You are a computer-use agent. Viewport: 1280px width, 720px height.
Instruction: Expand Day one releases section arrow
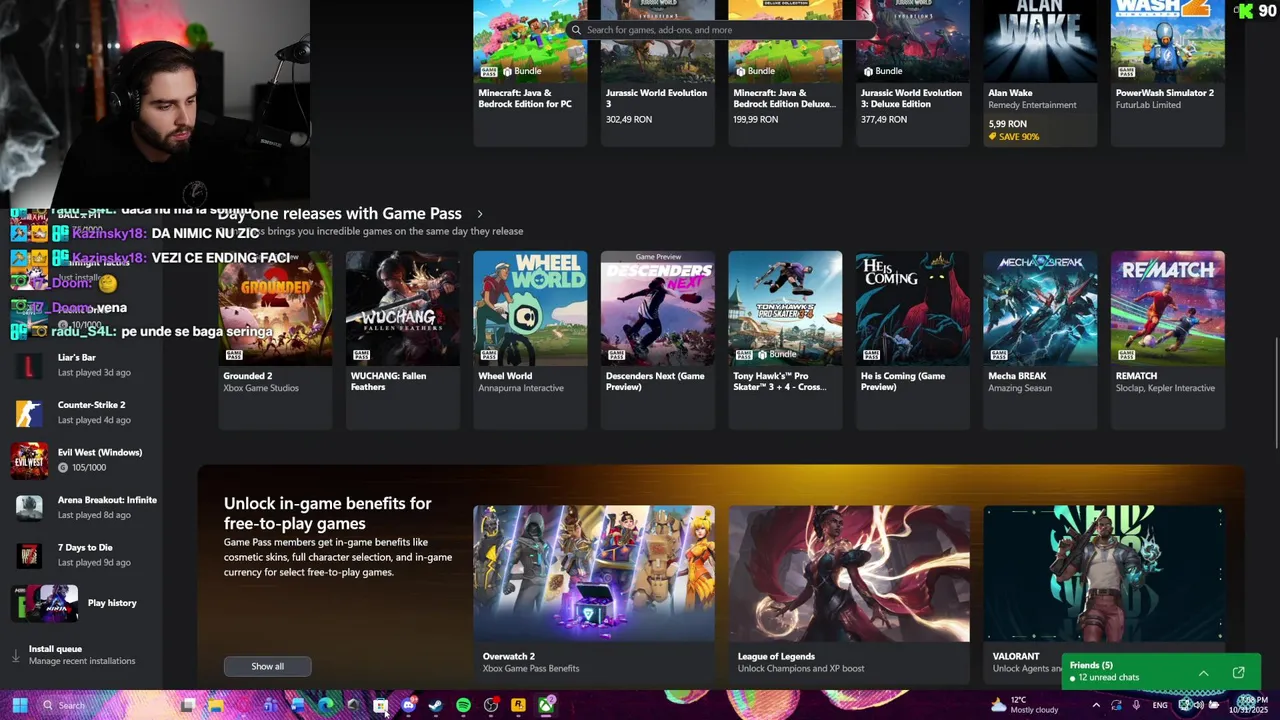tap(480, 214)
